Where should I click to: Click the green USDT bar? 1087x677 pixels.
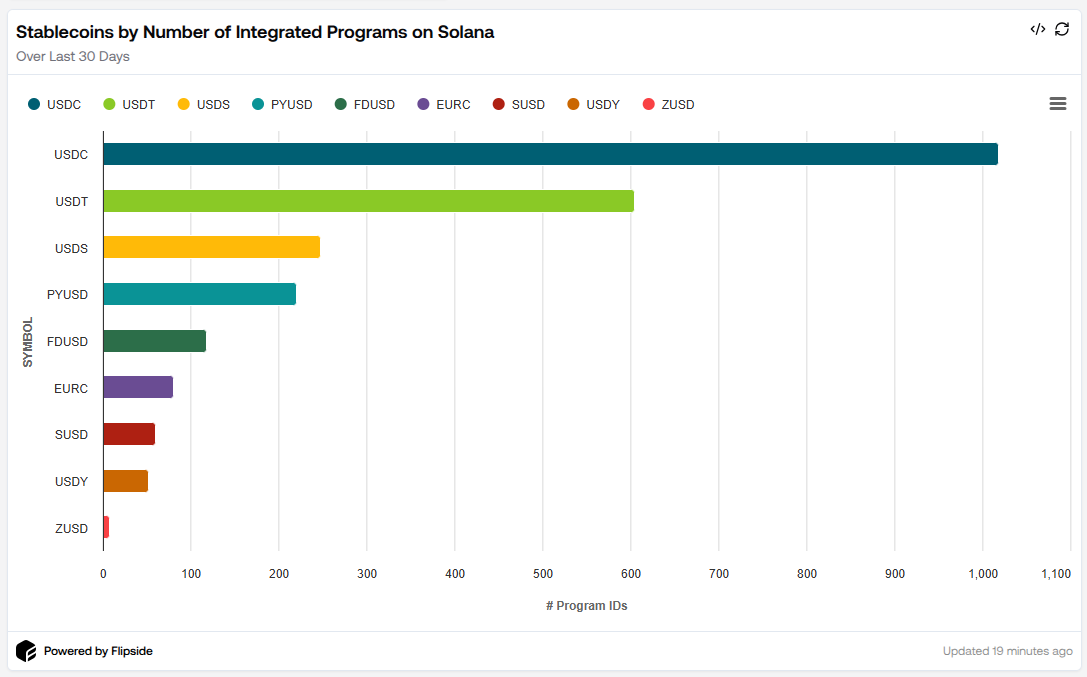coord(360,201)
